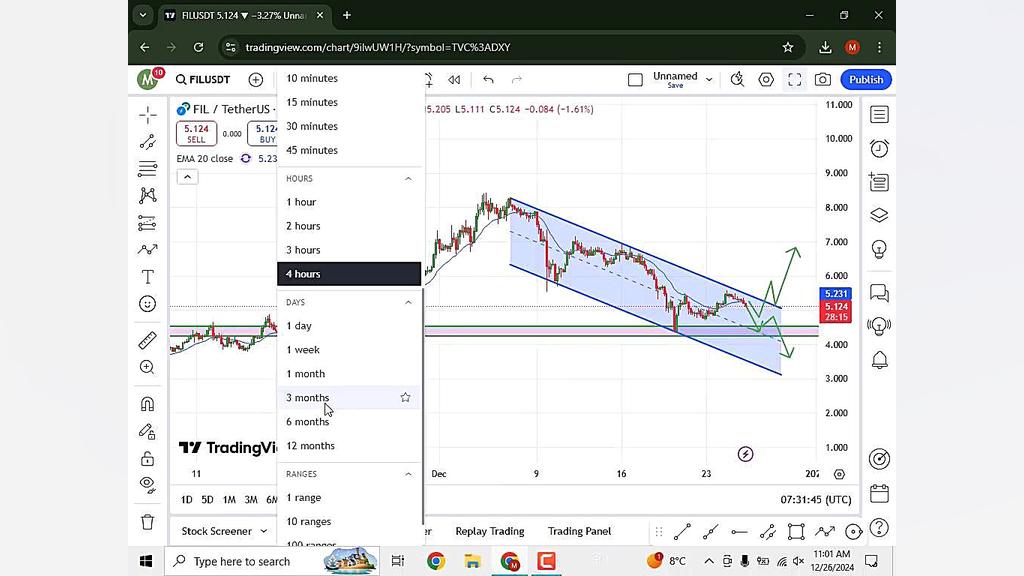Select the Text annotation tool
Screen dimensions: 1024x576
point(148,277)
